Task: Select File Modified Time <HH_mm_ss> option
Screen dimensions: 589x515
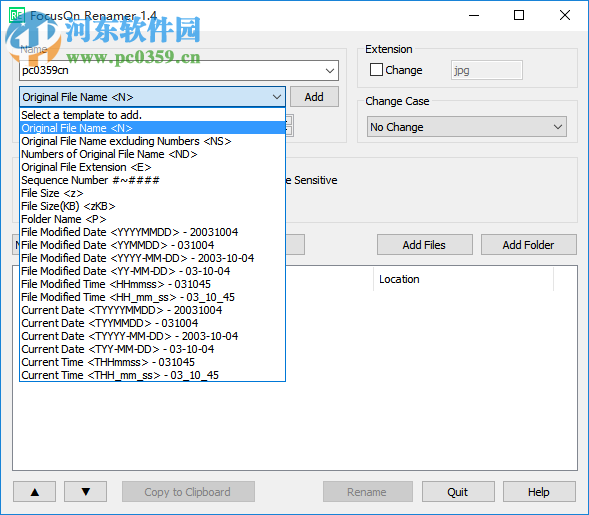Action: pyautogui.click(x=153, y=297)
